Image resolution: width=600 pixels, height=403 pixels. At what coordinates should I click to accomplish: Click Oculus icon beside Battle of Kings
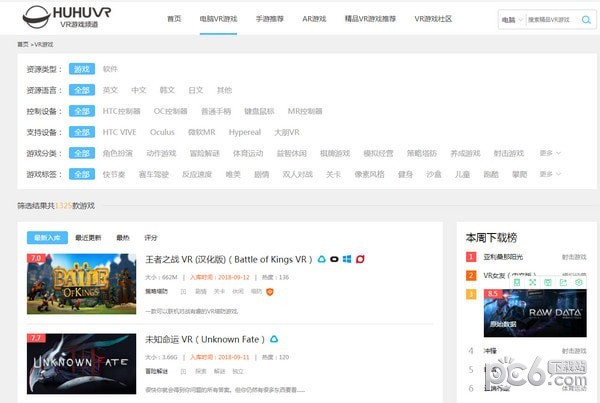[x=334, y=259]
